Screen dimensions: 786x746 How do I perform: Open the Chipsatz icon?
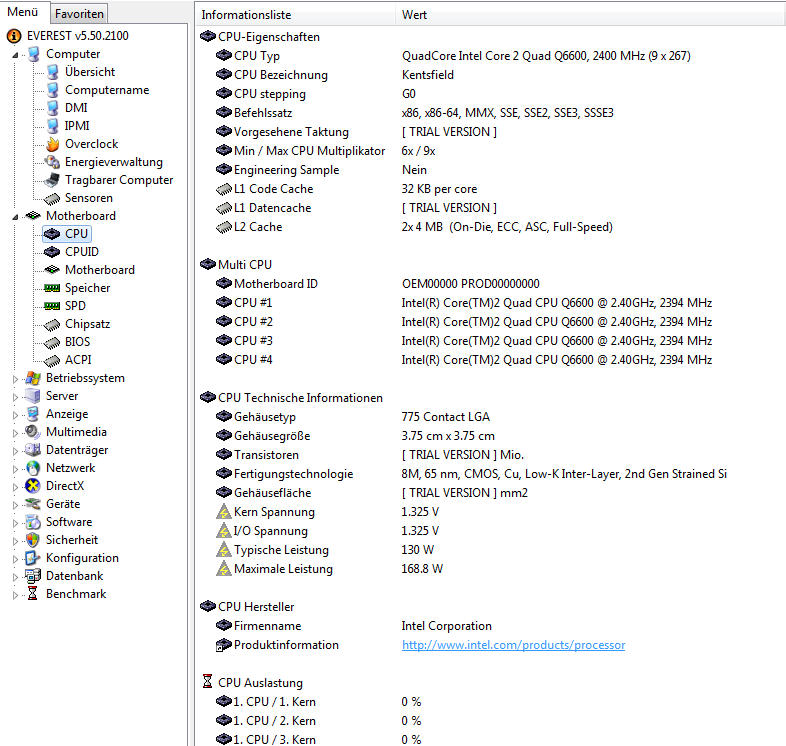point(52,325)
